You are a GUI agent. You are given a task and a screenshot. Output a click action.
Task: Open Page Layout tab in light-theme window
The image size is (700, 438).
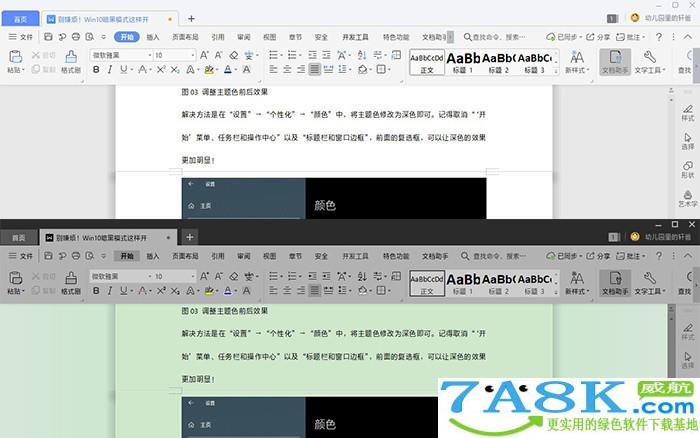point(185,37)
